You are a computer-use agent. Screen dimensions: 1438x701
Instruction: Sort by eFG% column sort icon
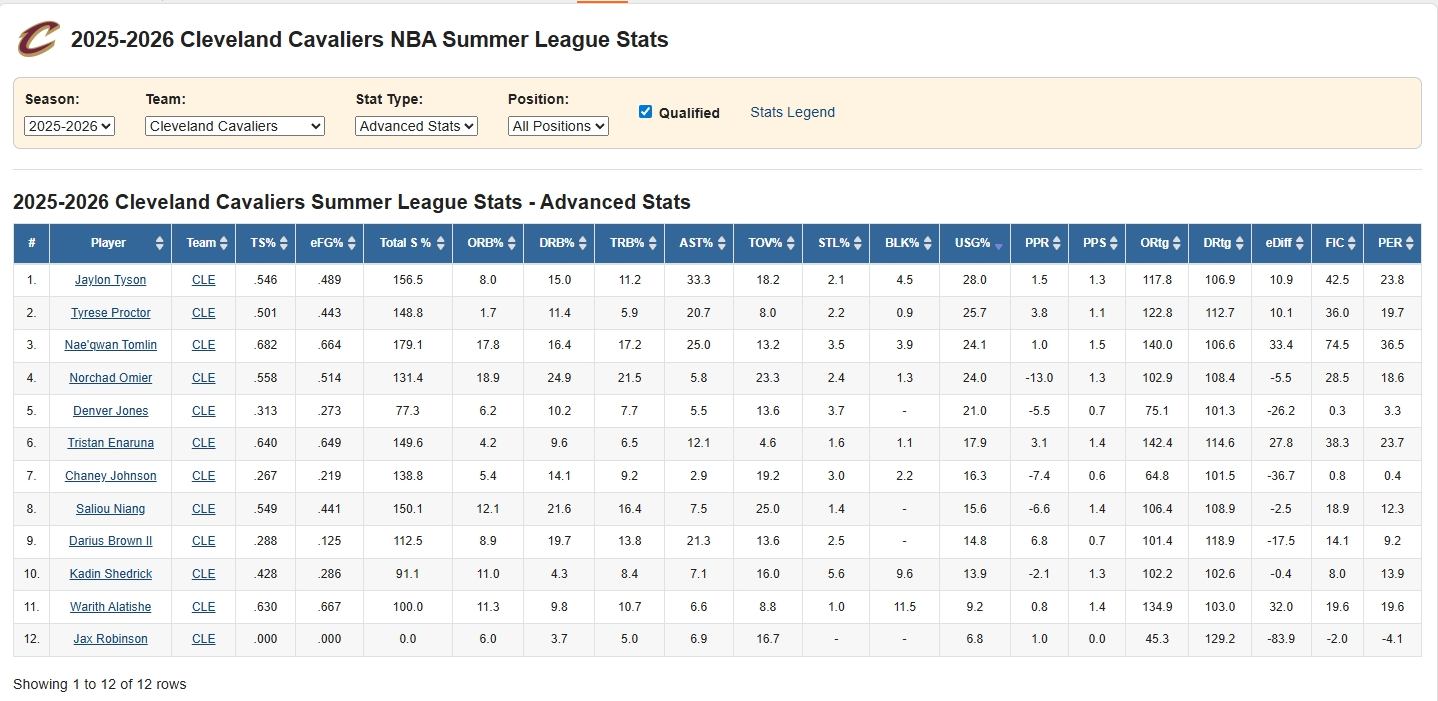point(351,243)
